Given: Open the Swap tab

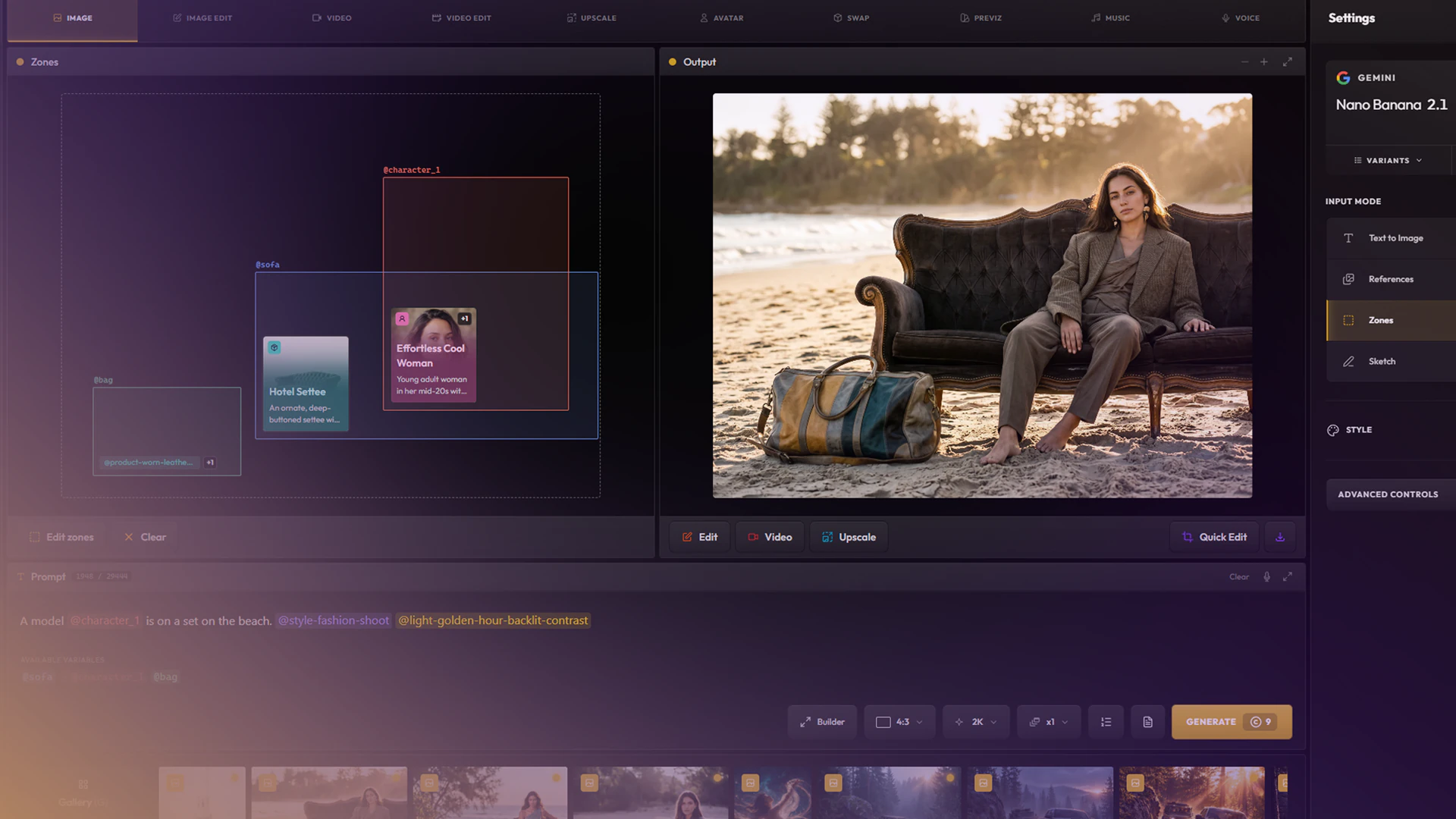Looking at the screenshot, I should (x=851, y=17).
